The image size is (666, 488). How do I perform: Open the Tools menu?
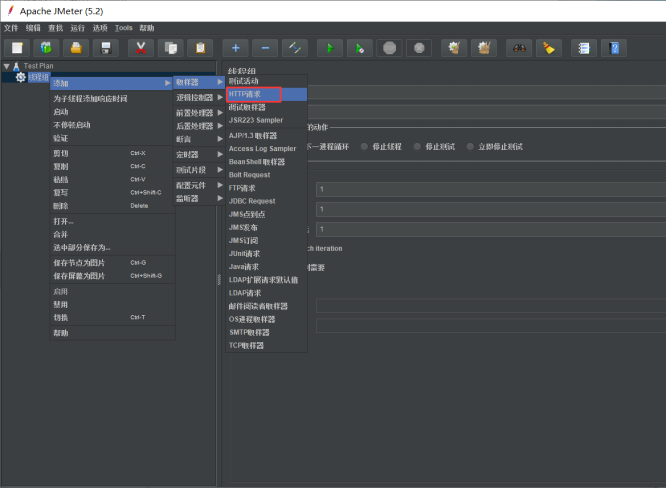tap(123, 28)
